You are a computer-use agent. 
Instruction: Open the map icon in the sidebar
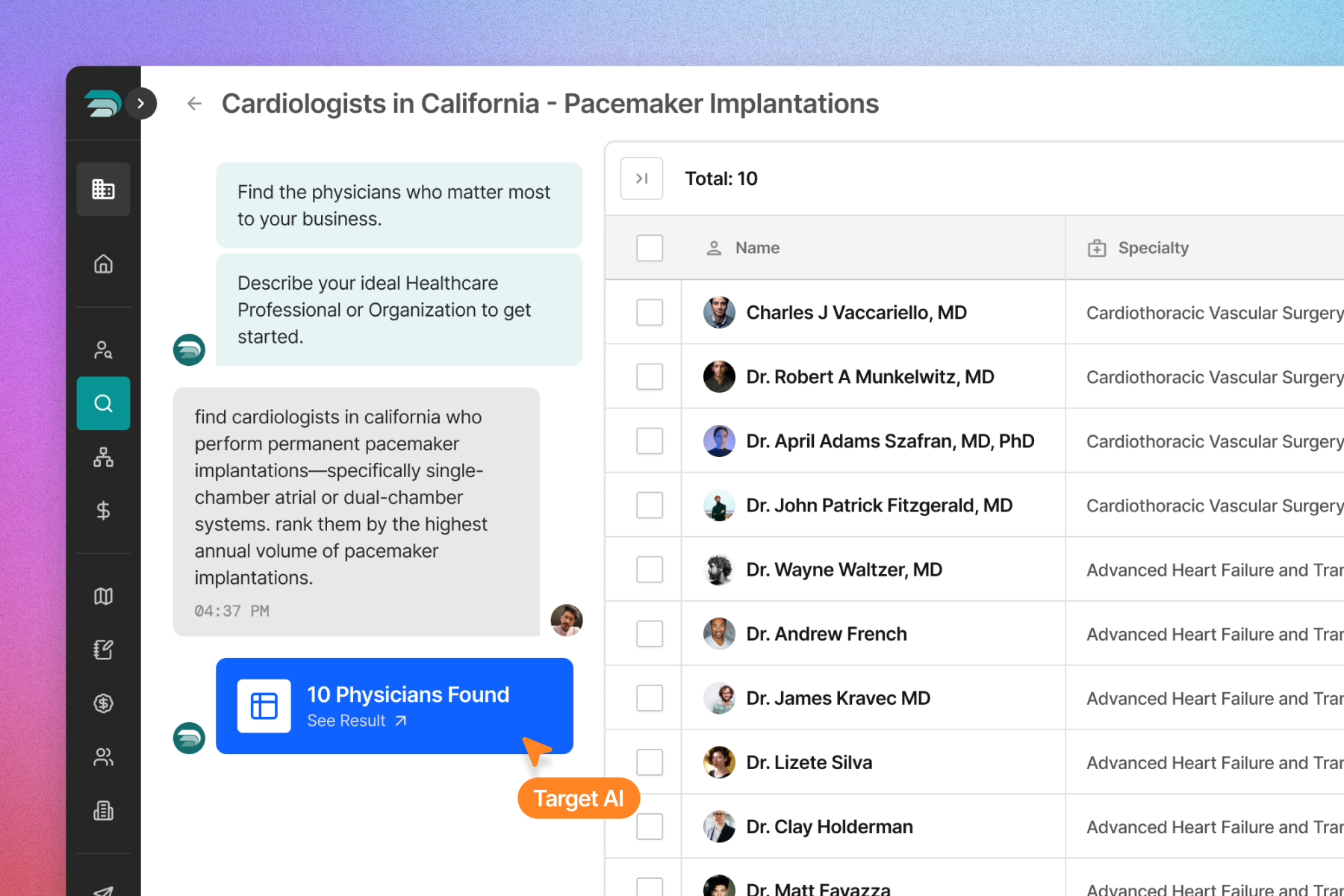103,596
